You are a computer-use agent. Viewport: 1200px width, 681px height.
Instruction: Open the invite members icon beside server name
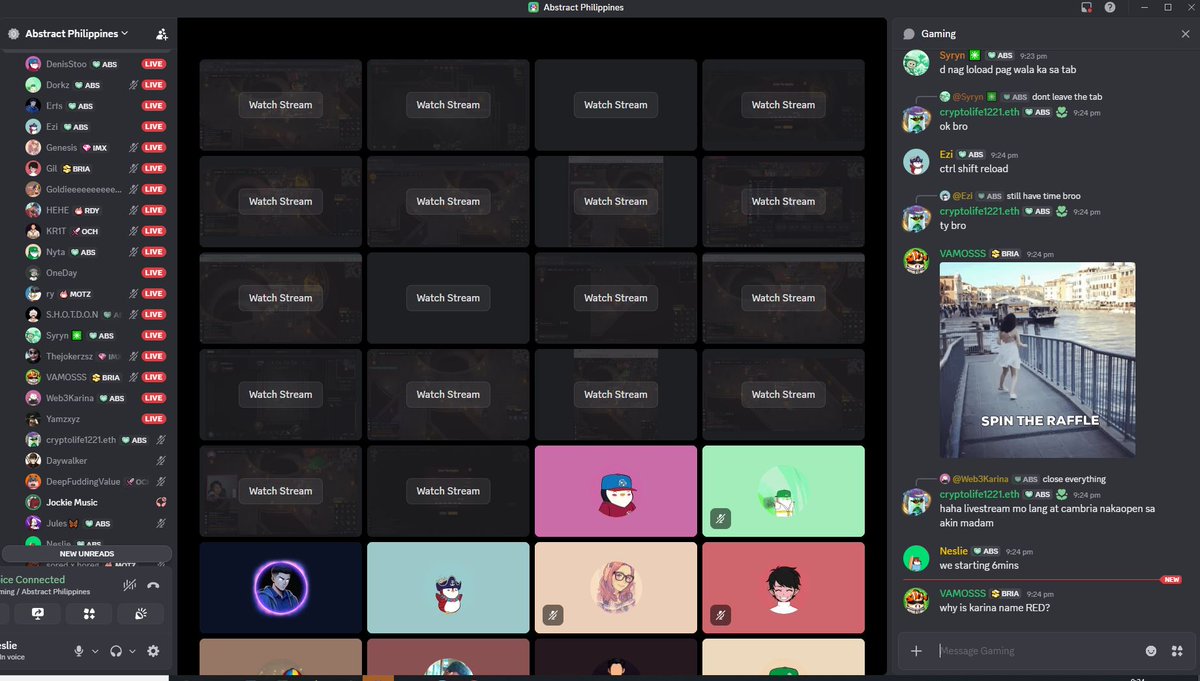162,34
